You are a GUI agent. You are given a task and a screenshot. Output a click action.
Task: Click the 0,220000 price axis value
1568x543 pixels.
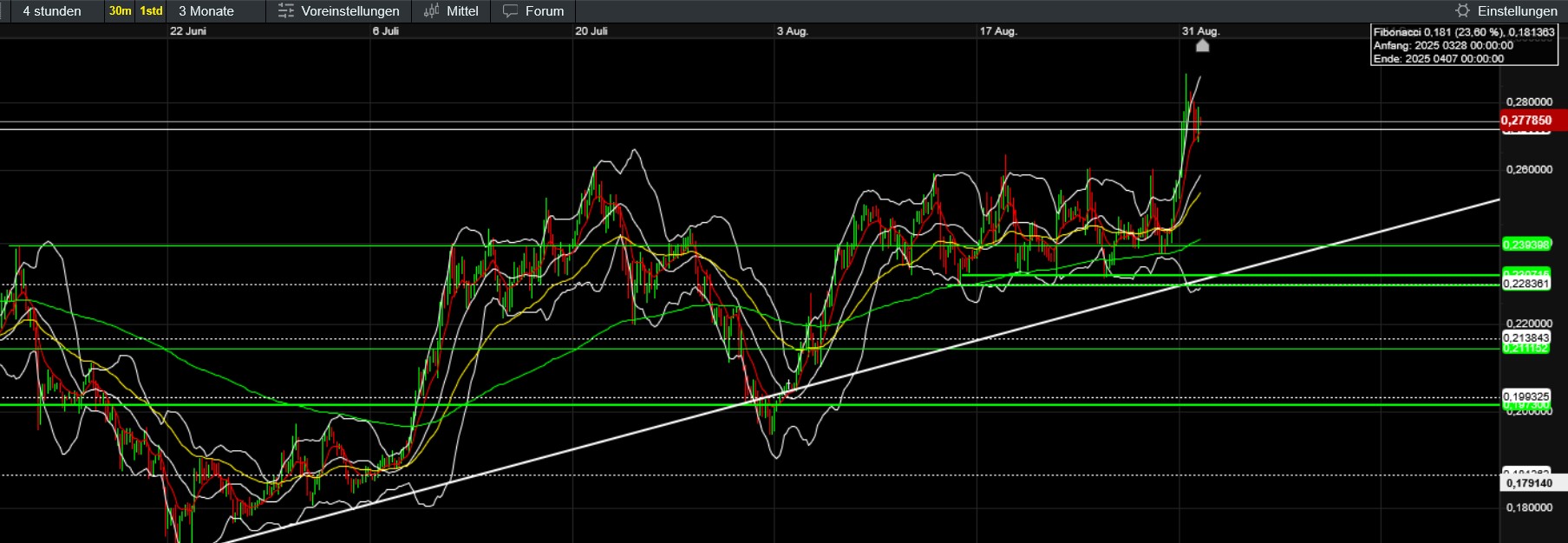[x=1529, y=324]
